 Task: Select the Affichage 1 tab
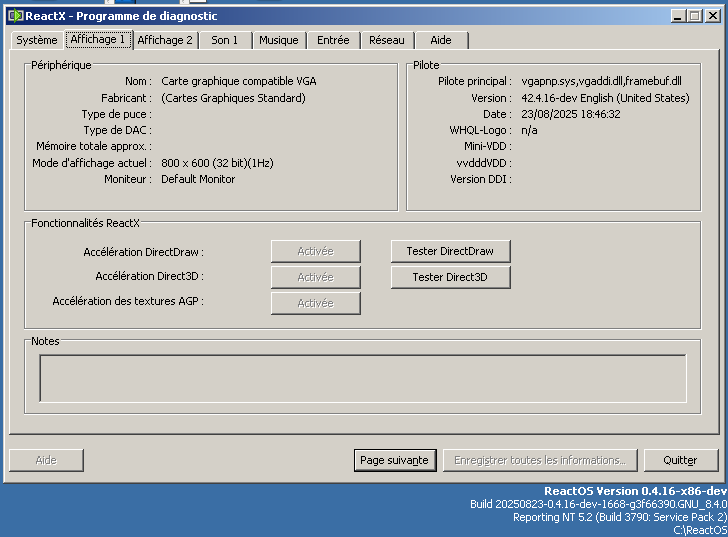click(98, 39)
